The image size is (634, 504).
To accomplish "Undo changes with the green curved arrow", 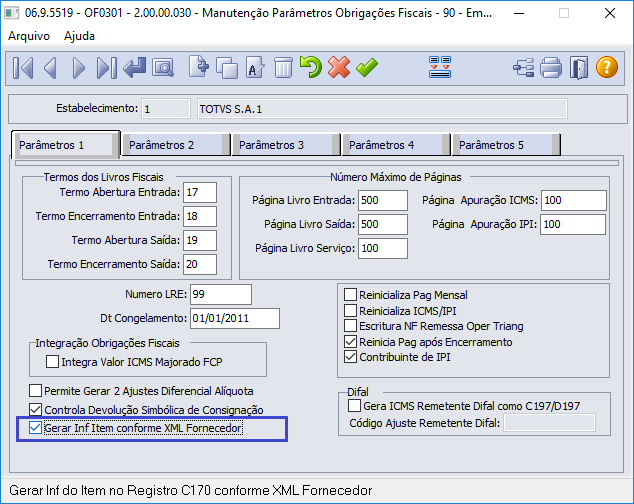I will [311, 67].
